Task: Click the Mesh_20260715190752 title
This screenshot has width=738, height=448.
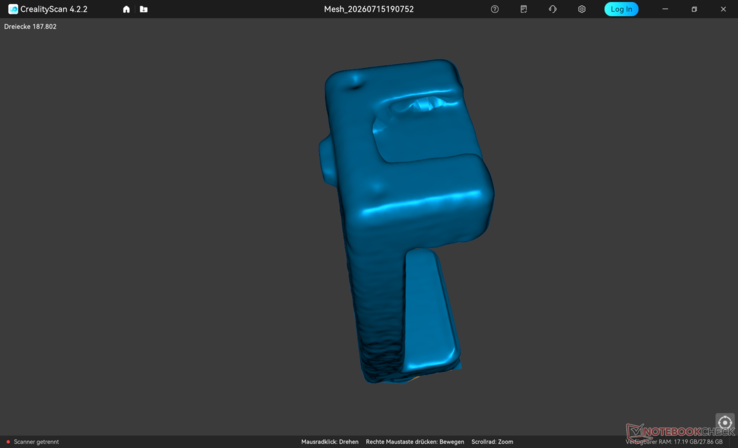Action: [x=369, y=9]
